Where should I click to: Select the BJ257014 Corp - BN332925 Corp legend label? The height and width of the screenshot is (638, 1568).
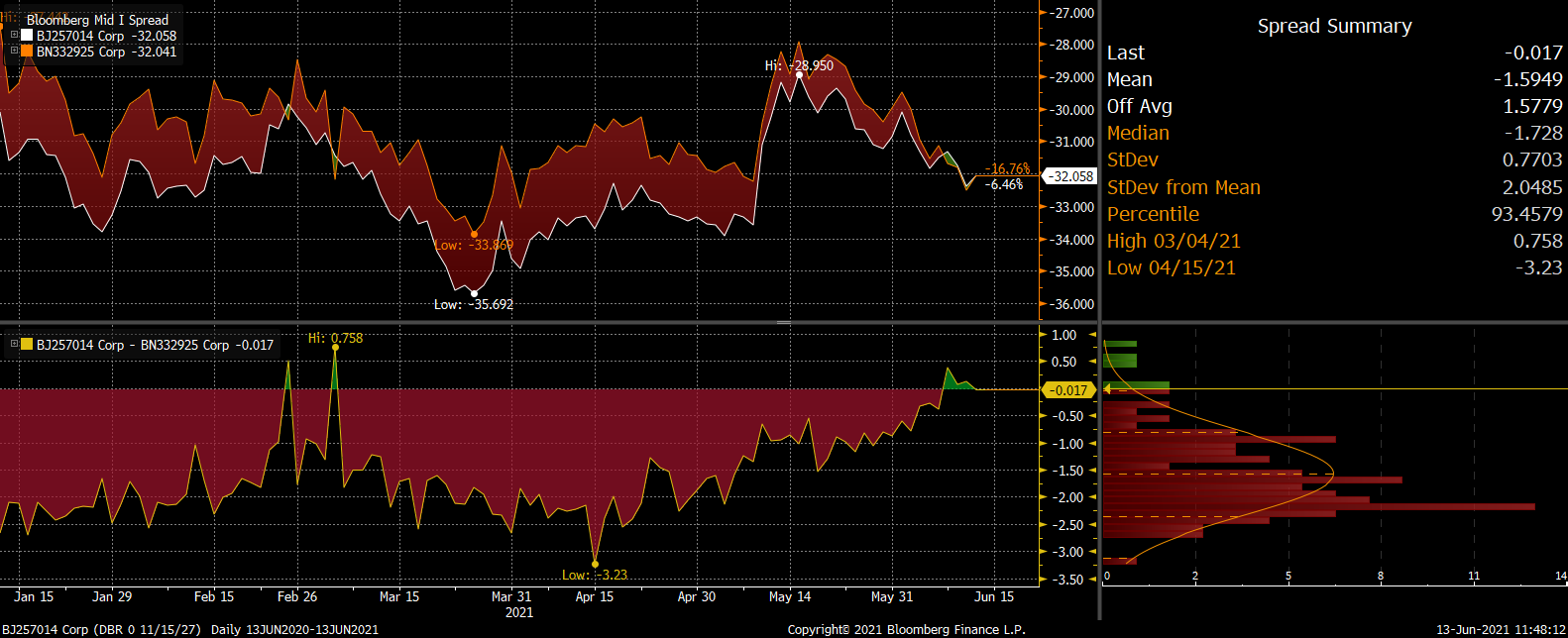tap(155, 345)
